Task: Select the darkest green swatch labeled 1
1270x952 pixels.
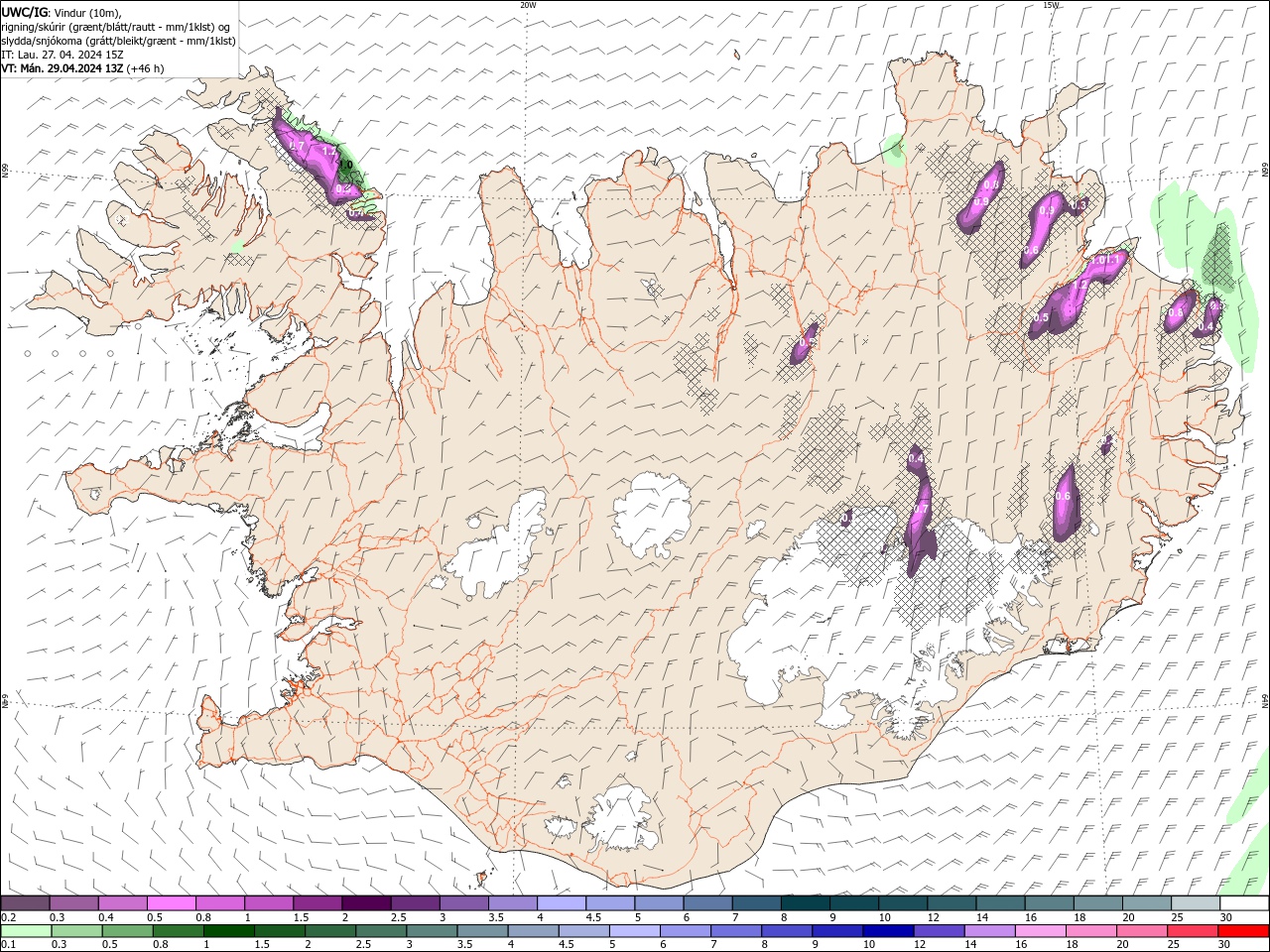Action: pyautogui.click(x=228, y=931)
